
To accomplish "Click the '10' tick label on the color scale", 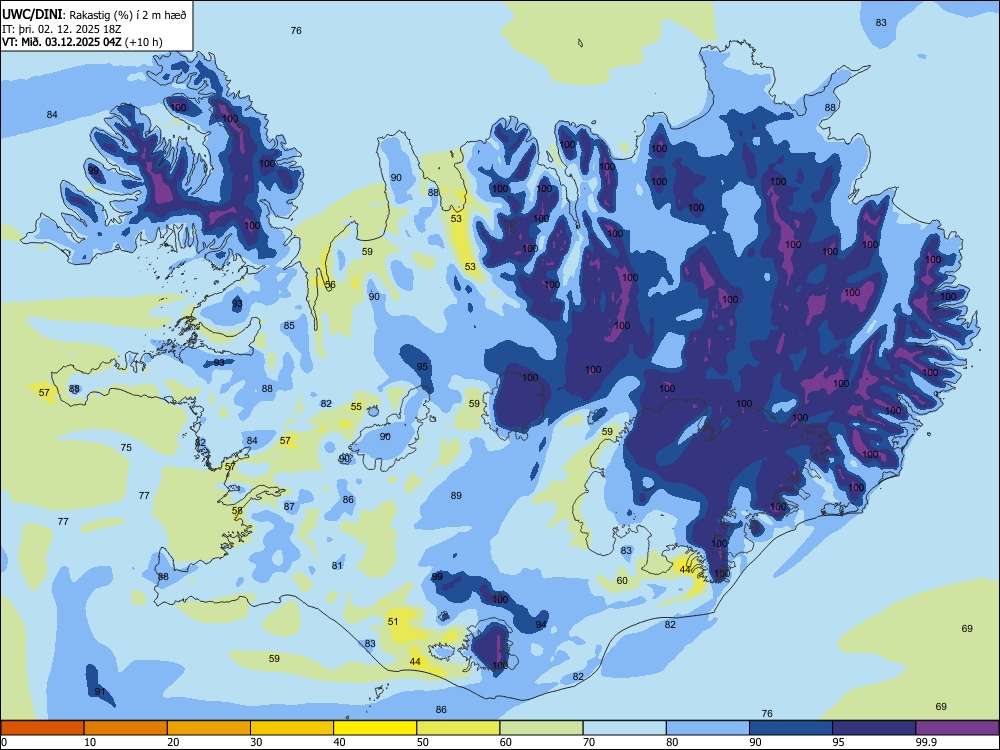I will pyautogui.click(x=90, y=742).
